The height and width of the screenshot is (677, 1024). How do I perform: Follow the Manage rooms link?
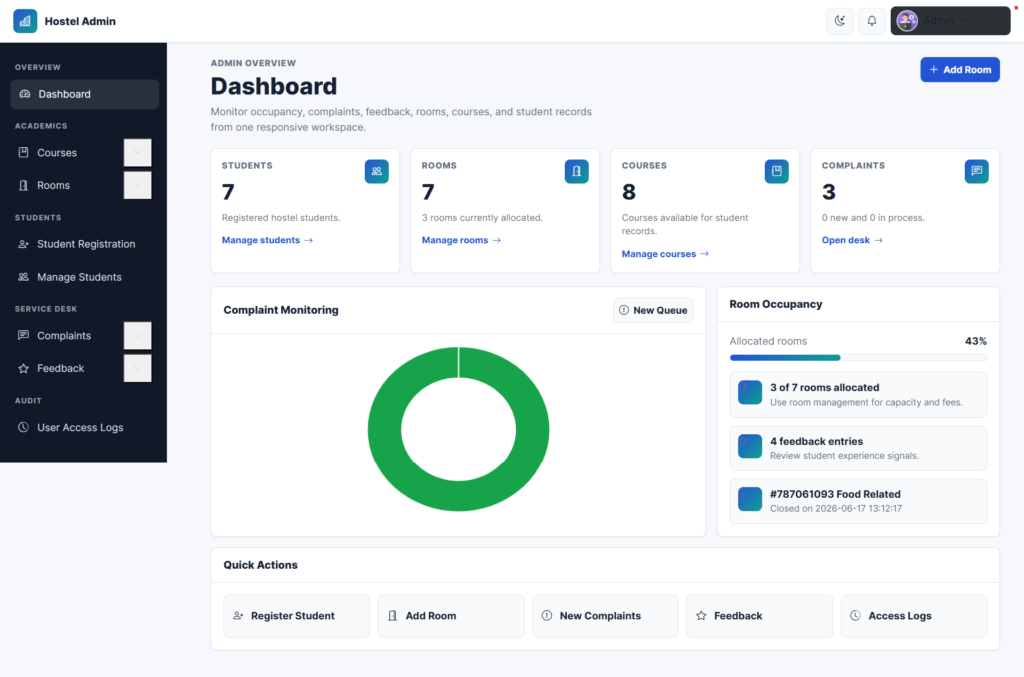point(461,240)
